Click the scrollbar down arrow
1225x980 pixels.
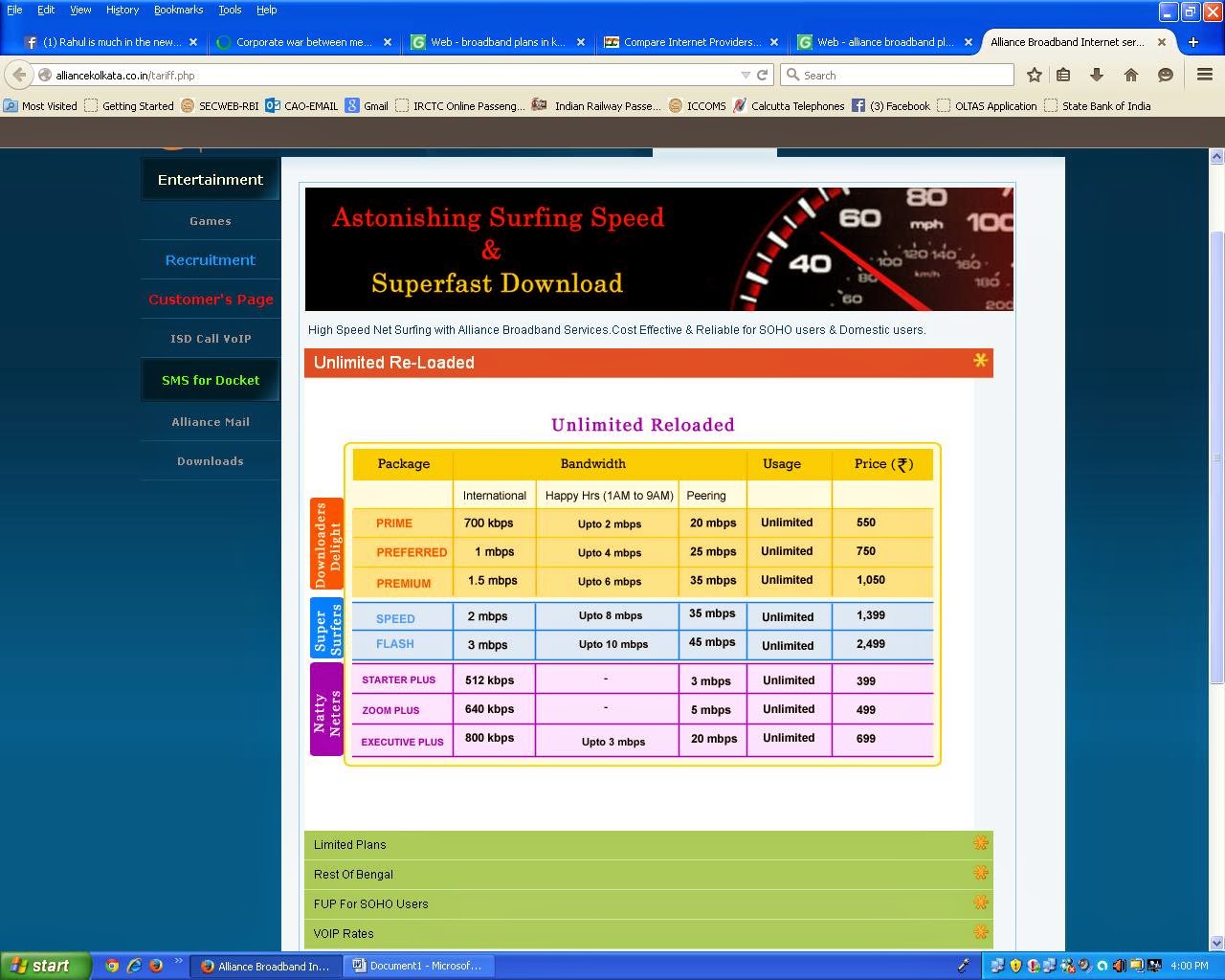point(1217,943)
